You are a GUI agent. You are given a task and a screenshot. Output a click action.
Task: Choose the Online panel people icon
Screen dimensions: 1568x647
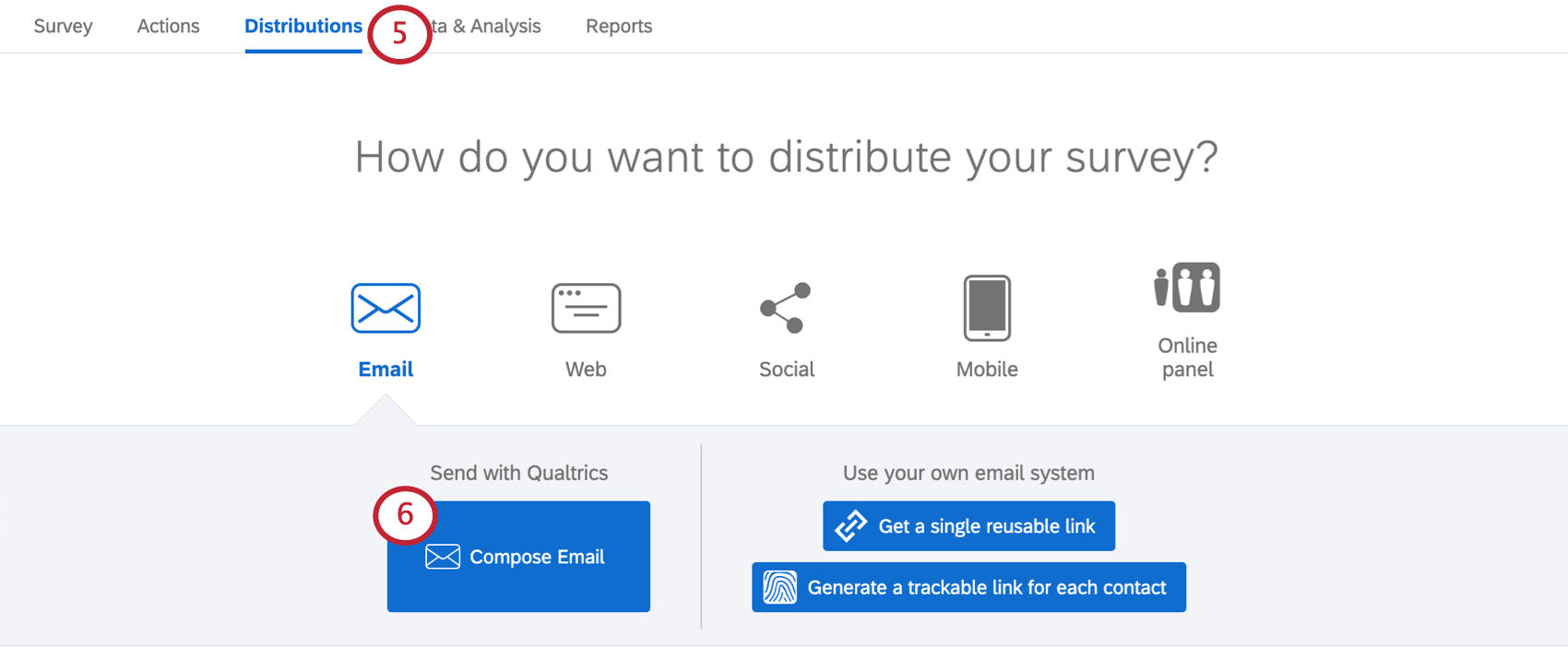pos(1187,287)
